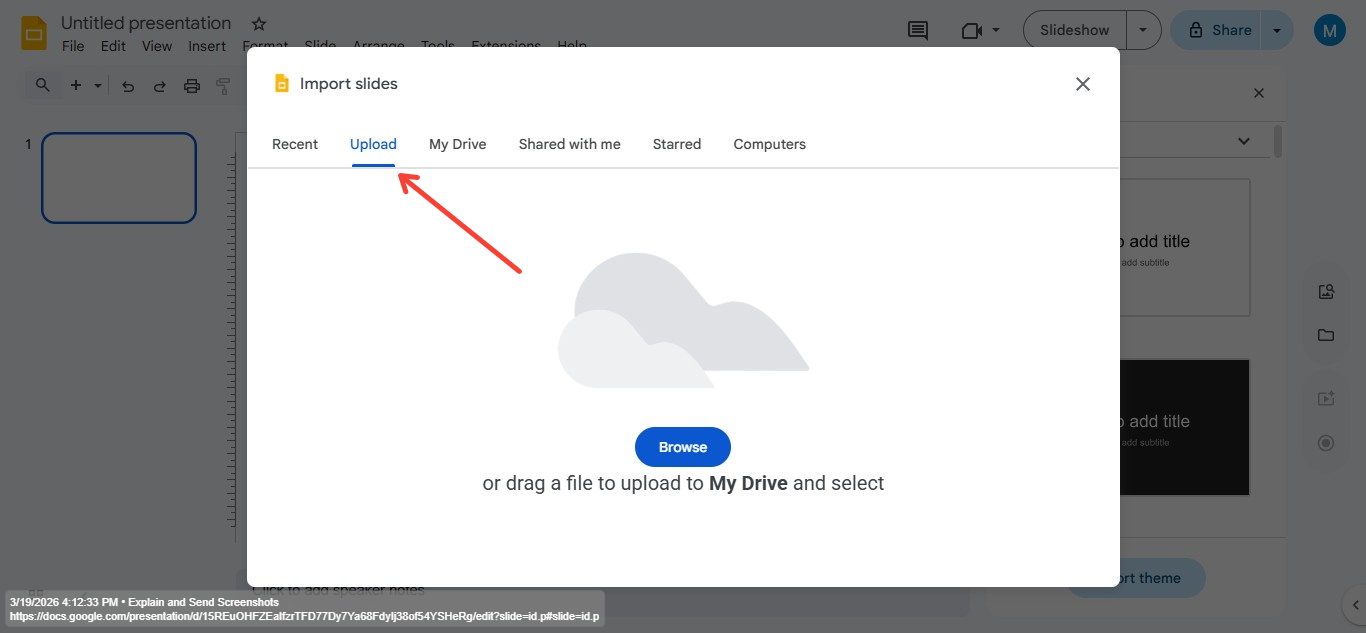Star the Untitled presentation
Viewport: 1366px width, 633px height.
[259, 23]
